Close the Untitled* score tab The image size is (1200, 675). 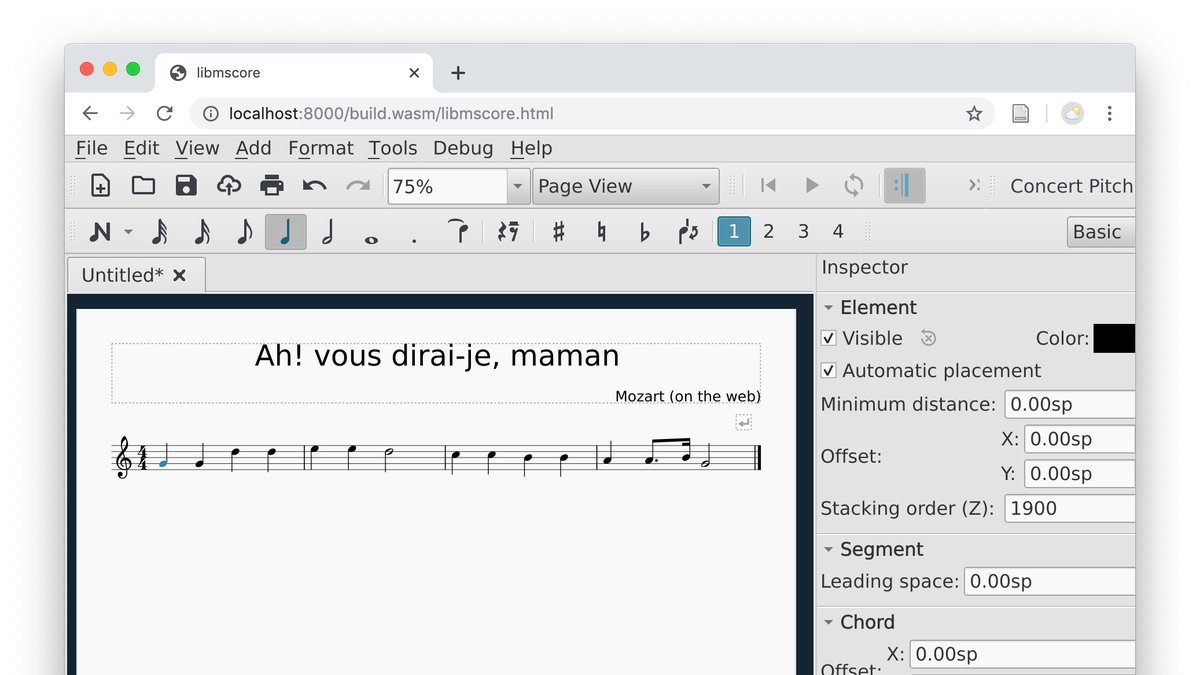[x=179, y=275]
